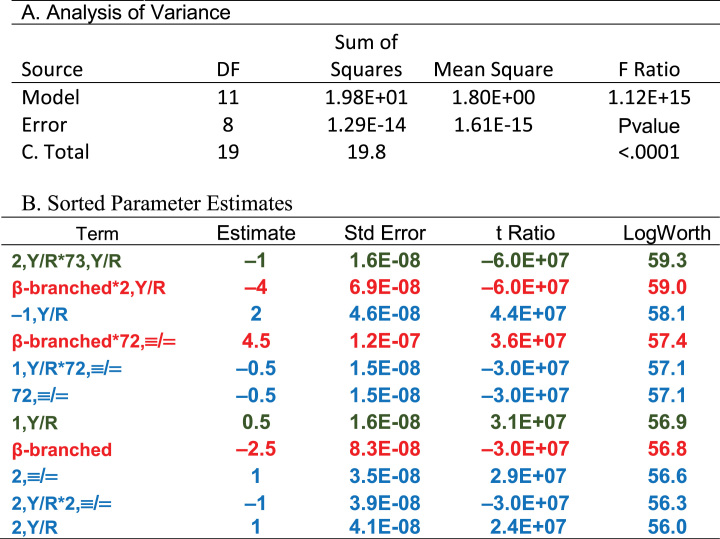Click the sum of squares 1.29E-14
This screenshot has width=720, height=539.
tap(366, 125)
